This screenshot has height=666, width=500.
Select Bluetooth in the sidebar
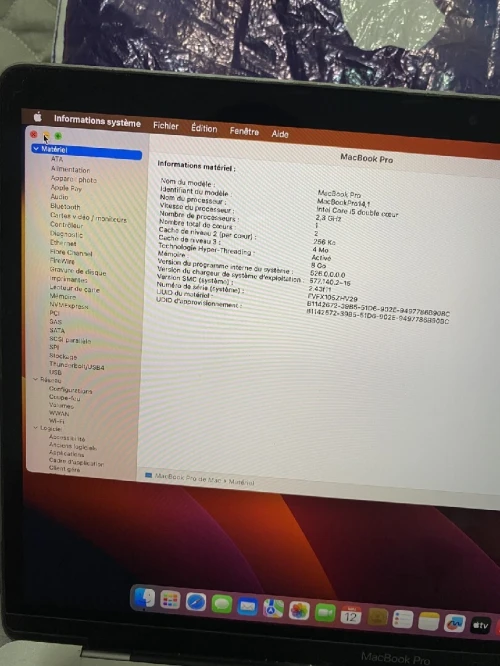(65, 206)
